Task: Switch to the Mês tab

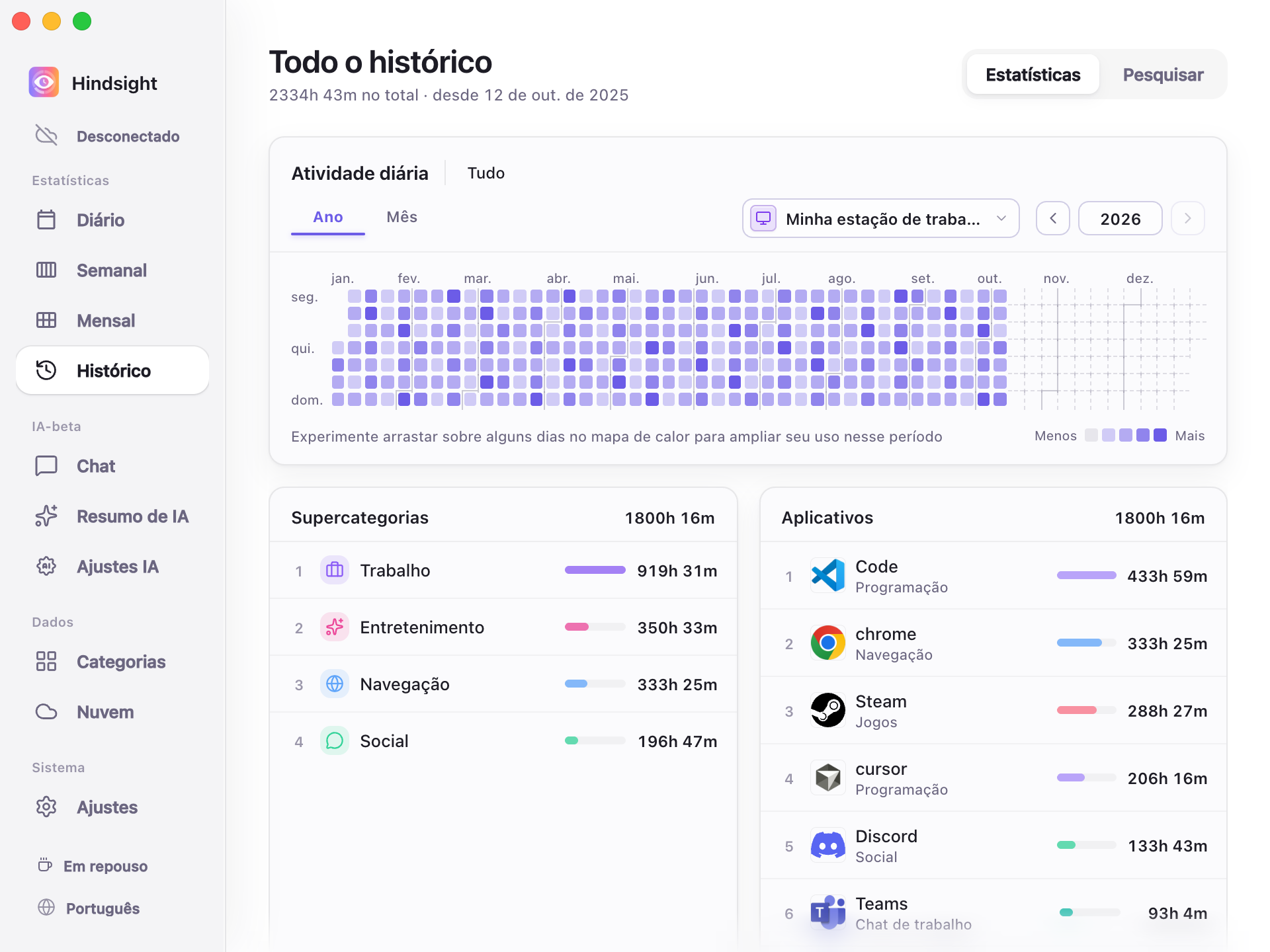Action: tap(402, 217)
